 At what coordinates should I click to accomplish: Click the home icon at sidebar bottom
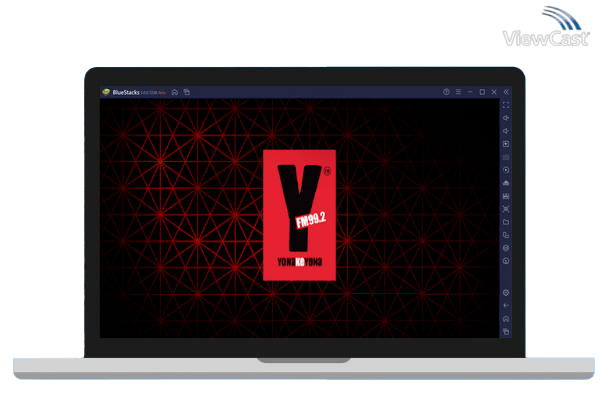506,319
